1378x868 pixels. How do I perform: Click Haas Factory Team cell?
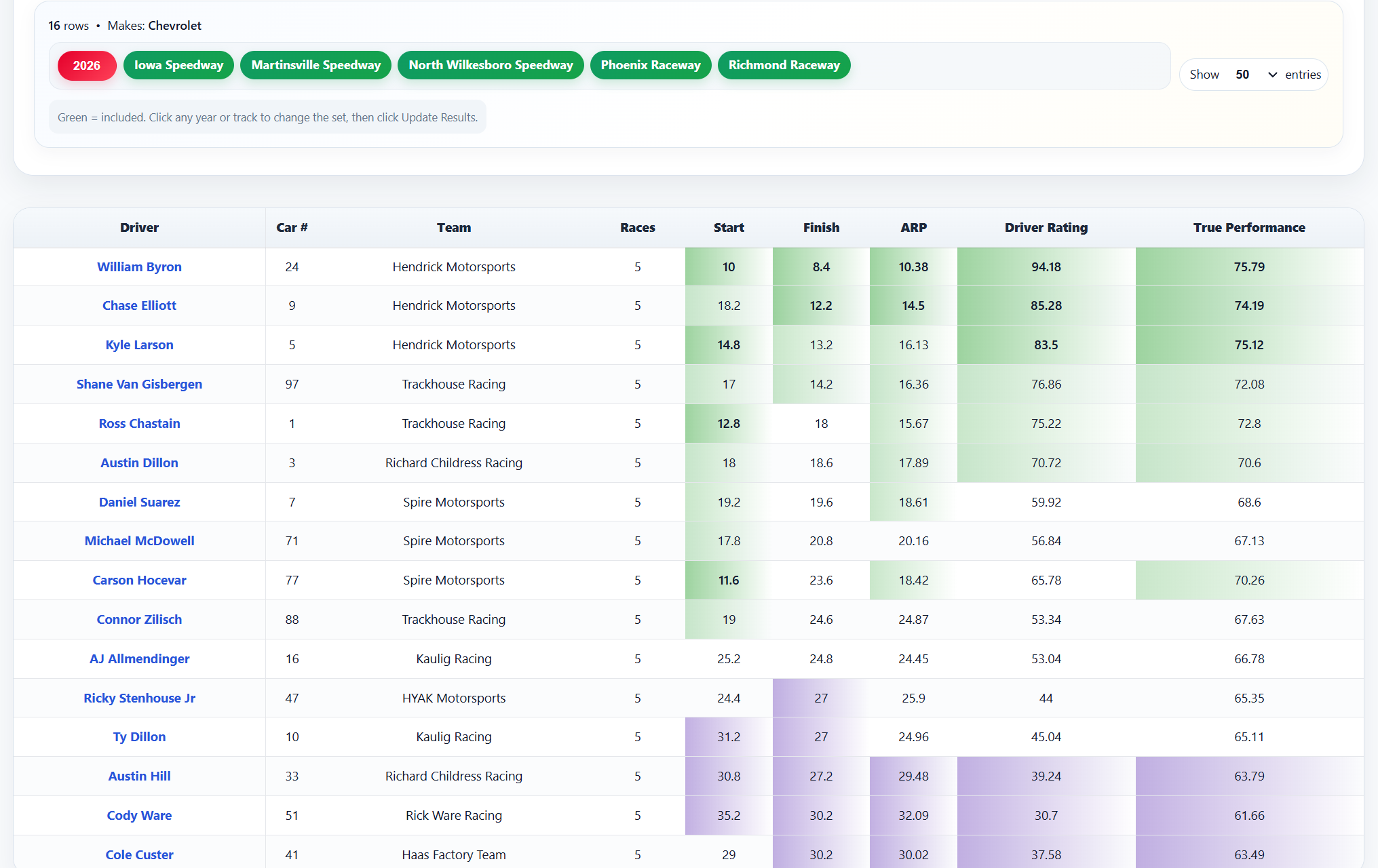tap(454, 853)
